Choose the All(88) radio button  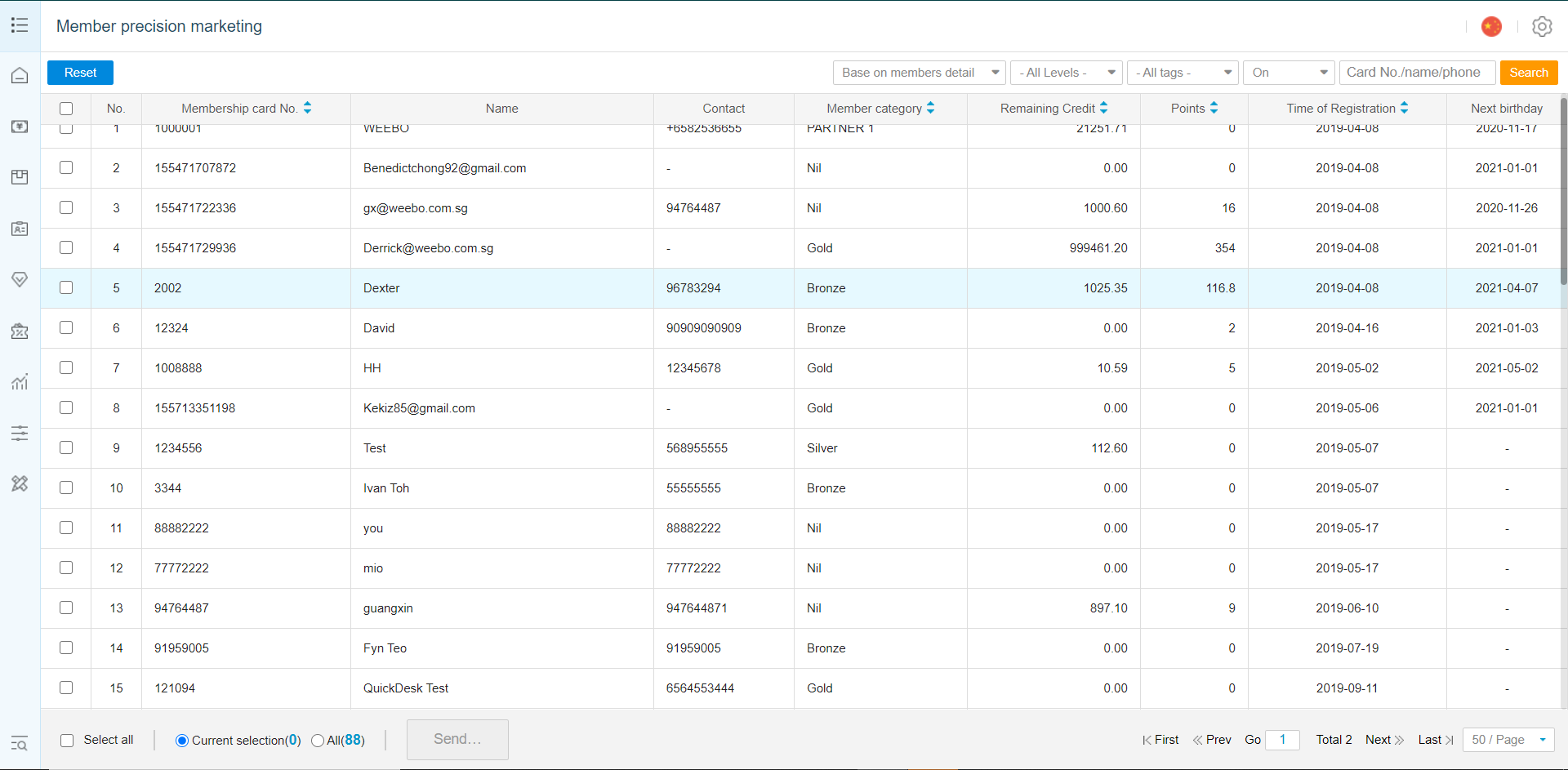click(x=318, y=741)
